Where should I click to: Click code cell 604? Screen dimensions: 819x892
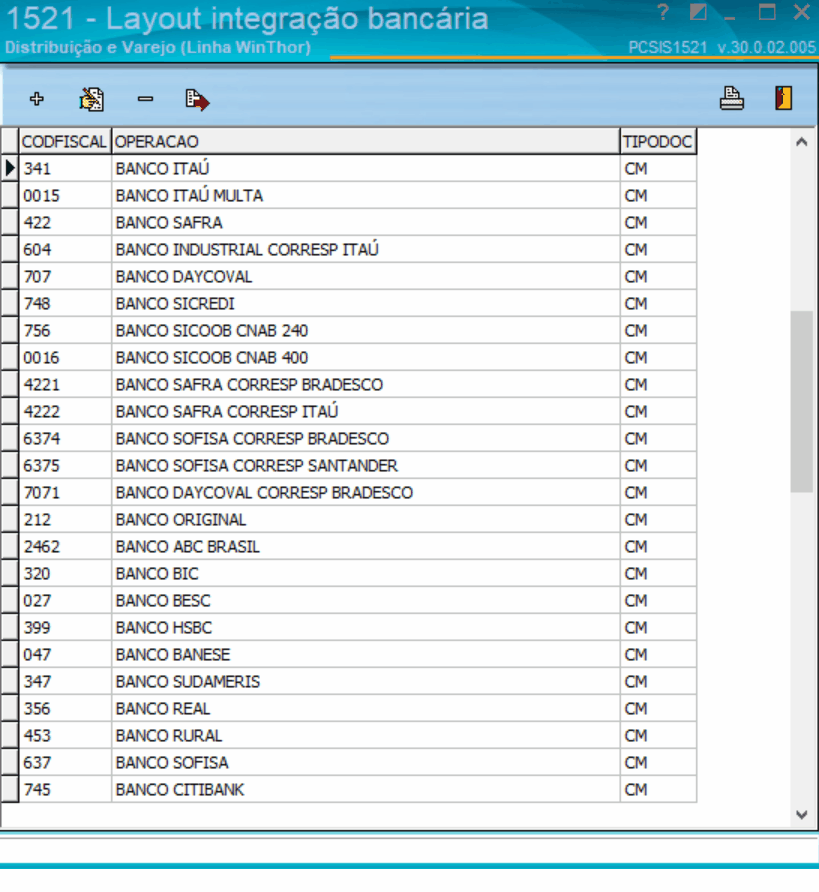tap(65, 250)
